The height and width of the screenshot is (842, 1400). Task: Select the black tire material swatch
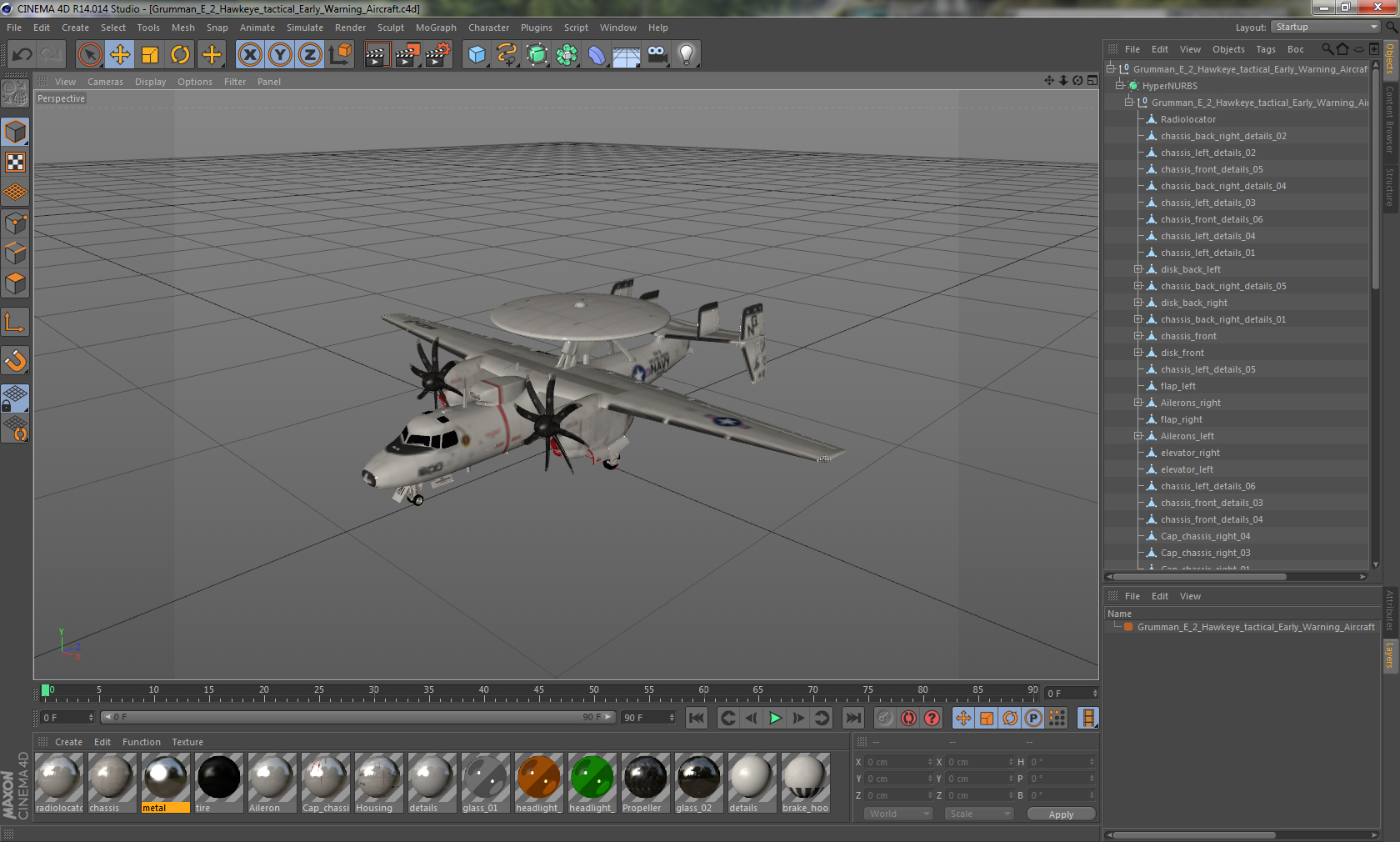pyautogui.click(x=218, y=783)
